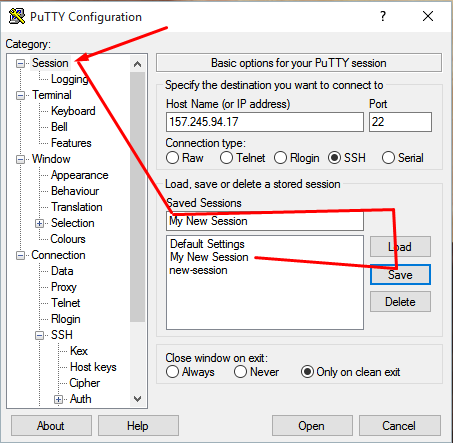The image size is (453, 443).
Task: Collapse the Connection tree node
Action: 21,256
